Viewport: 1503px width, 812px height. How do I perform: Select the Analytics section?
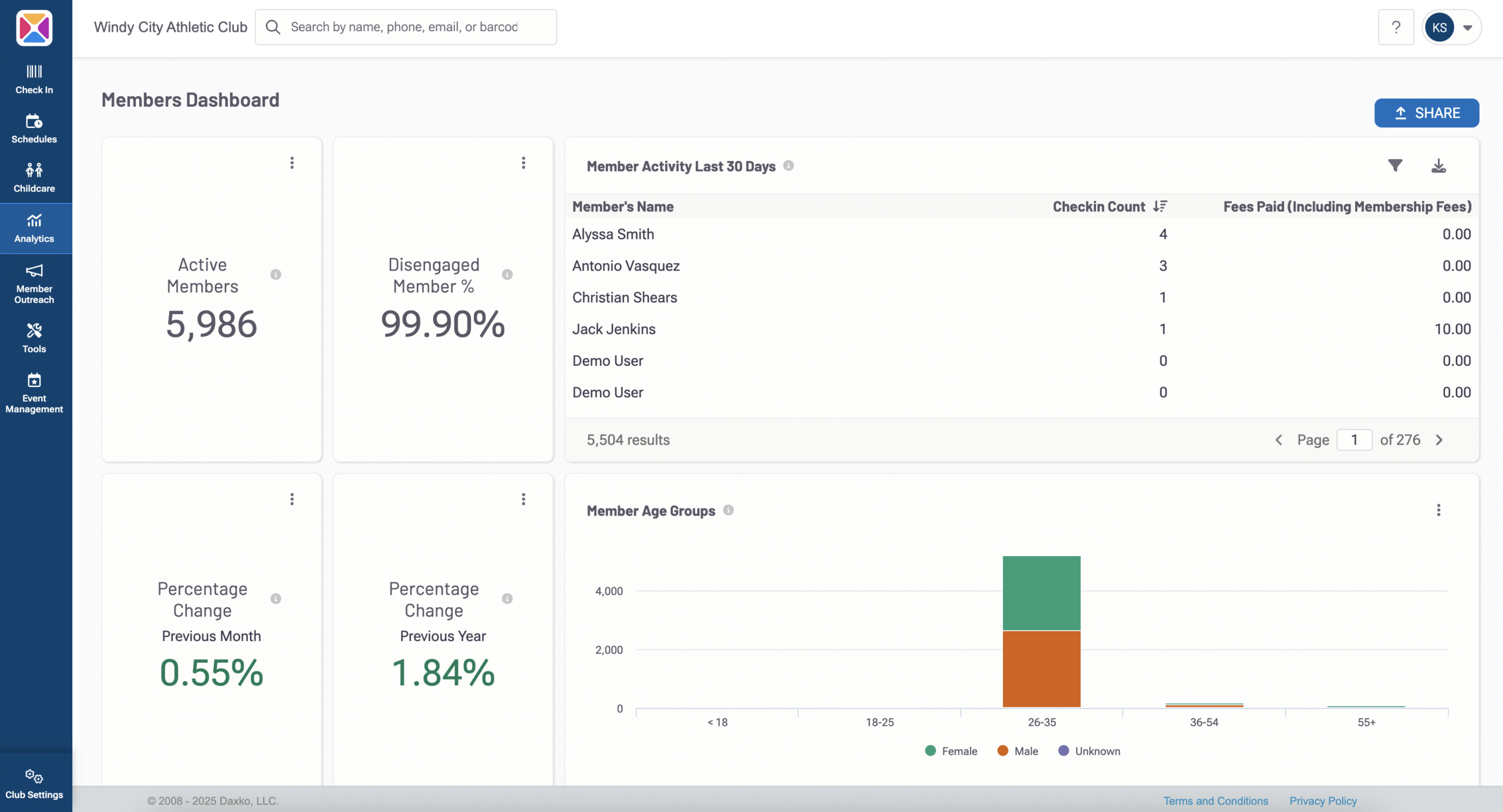click(34, 228)
